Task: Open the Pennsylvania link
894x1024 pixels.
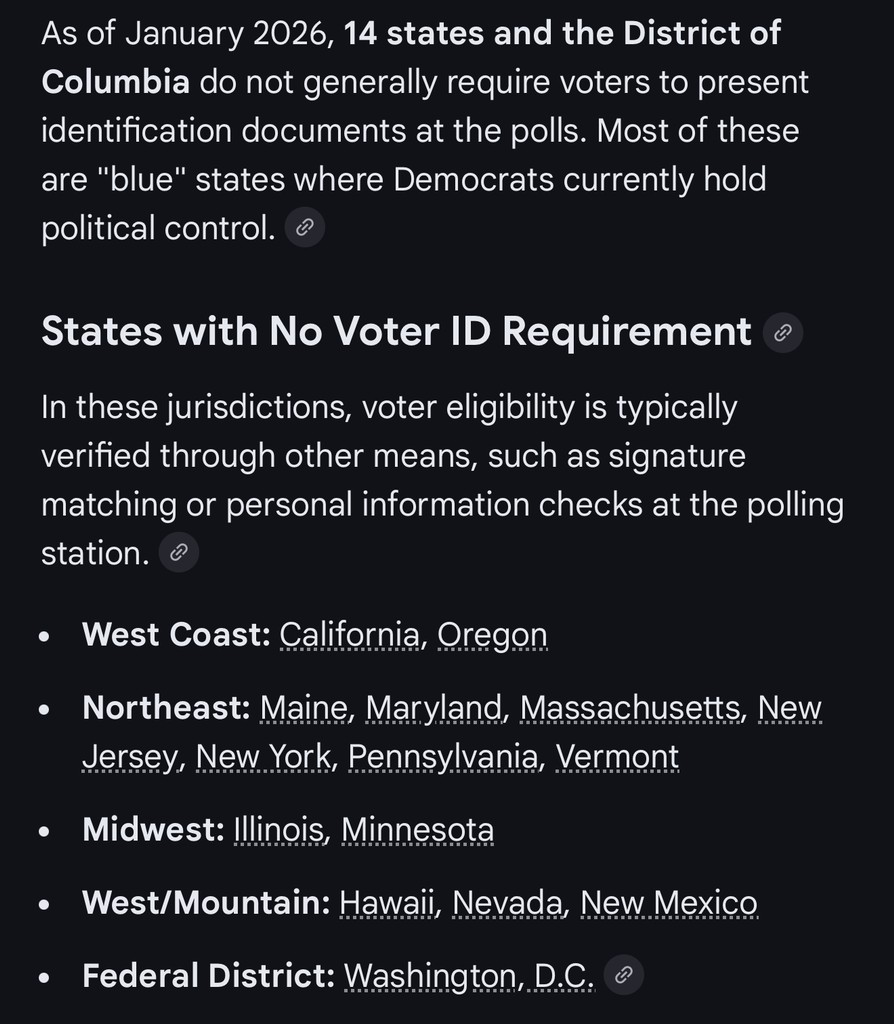Action: click(x=443, y=757)
